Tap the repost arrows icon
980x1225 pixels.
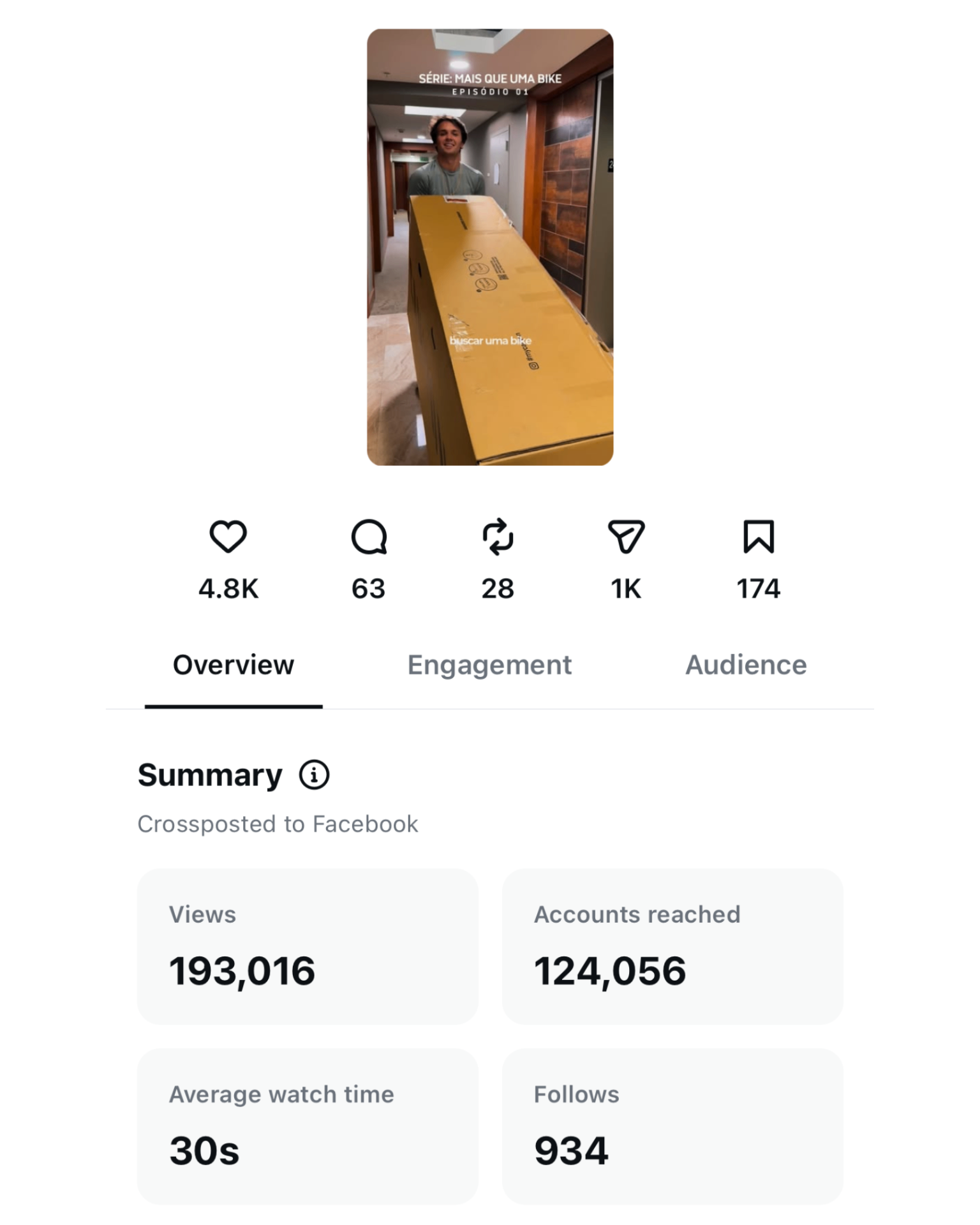(498, 537)
